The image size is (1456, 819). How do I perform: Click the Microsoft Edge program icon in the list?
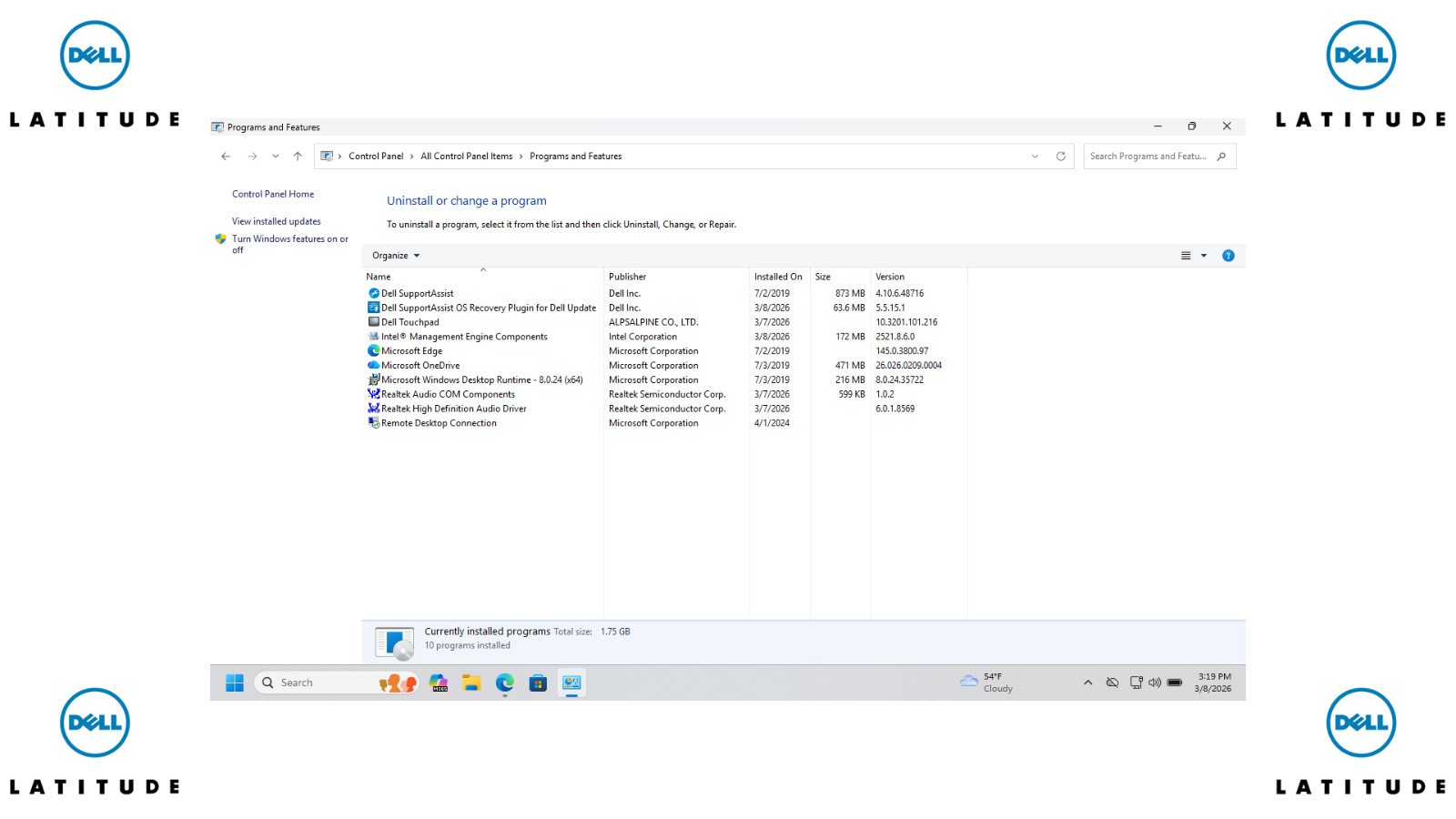373,350
